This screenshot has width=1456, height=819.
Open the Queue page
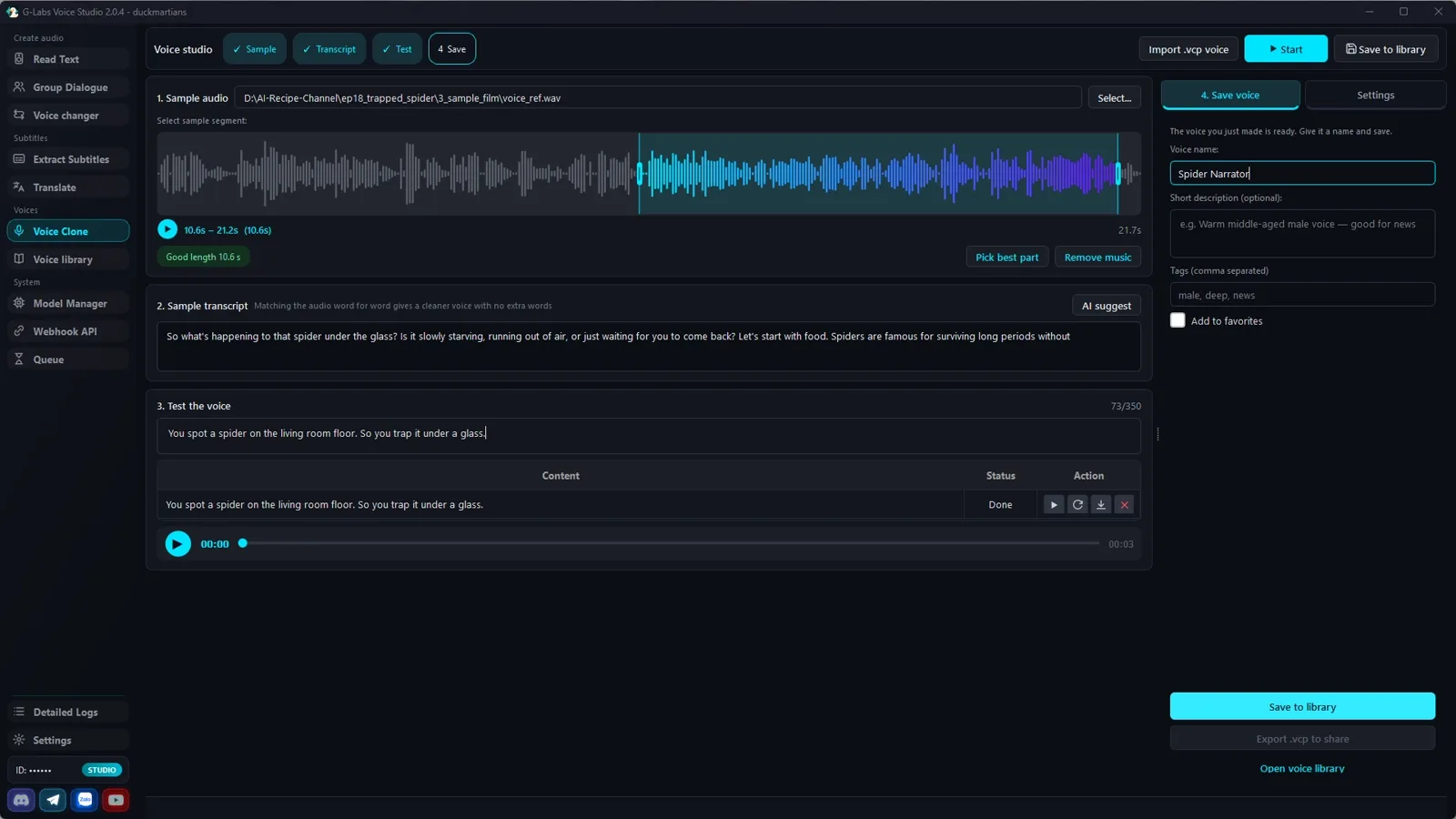68,359
